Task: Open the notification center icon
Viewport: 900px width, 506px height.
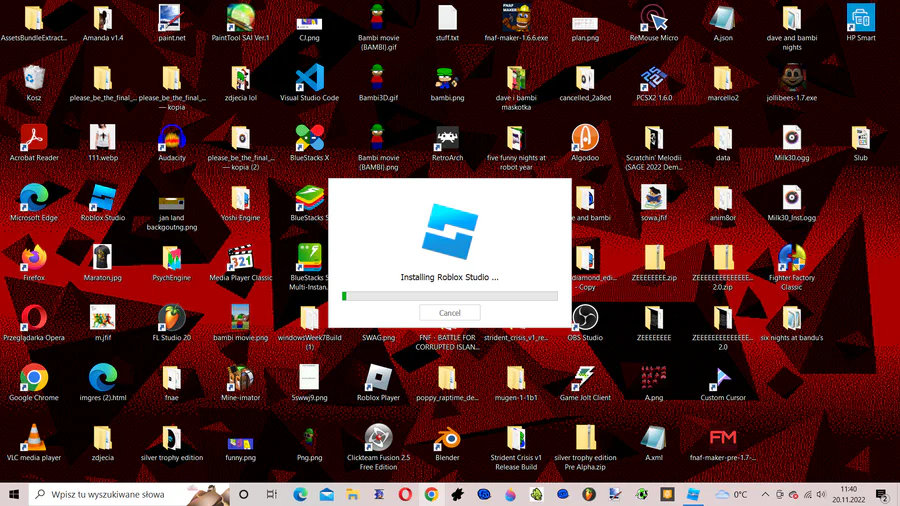Action: (882, 494)
